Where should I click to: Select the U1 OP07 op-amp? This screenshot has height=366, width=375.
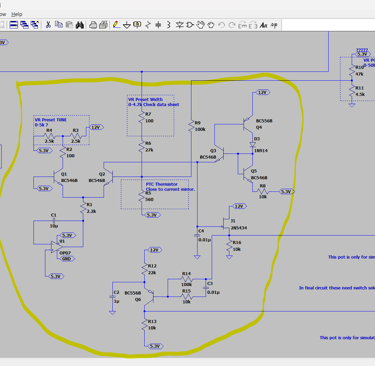pyautogui.click(x=57, y=247)
